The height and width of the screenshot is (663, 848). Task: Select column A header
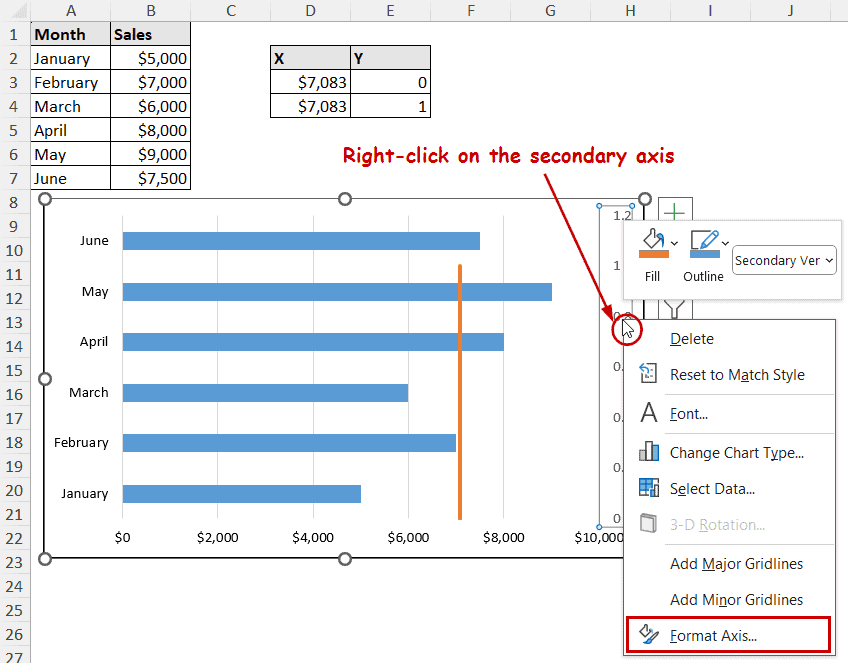click(x=70, y=10)
